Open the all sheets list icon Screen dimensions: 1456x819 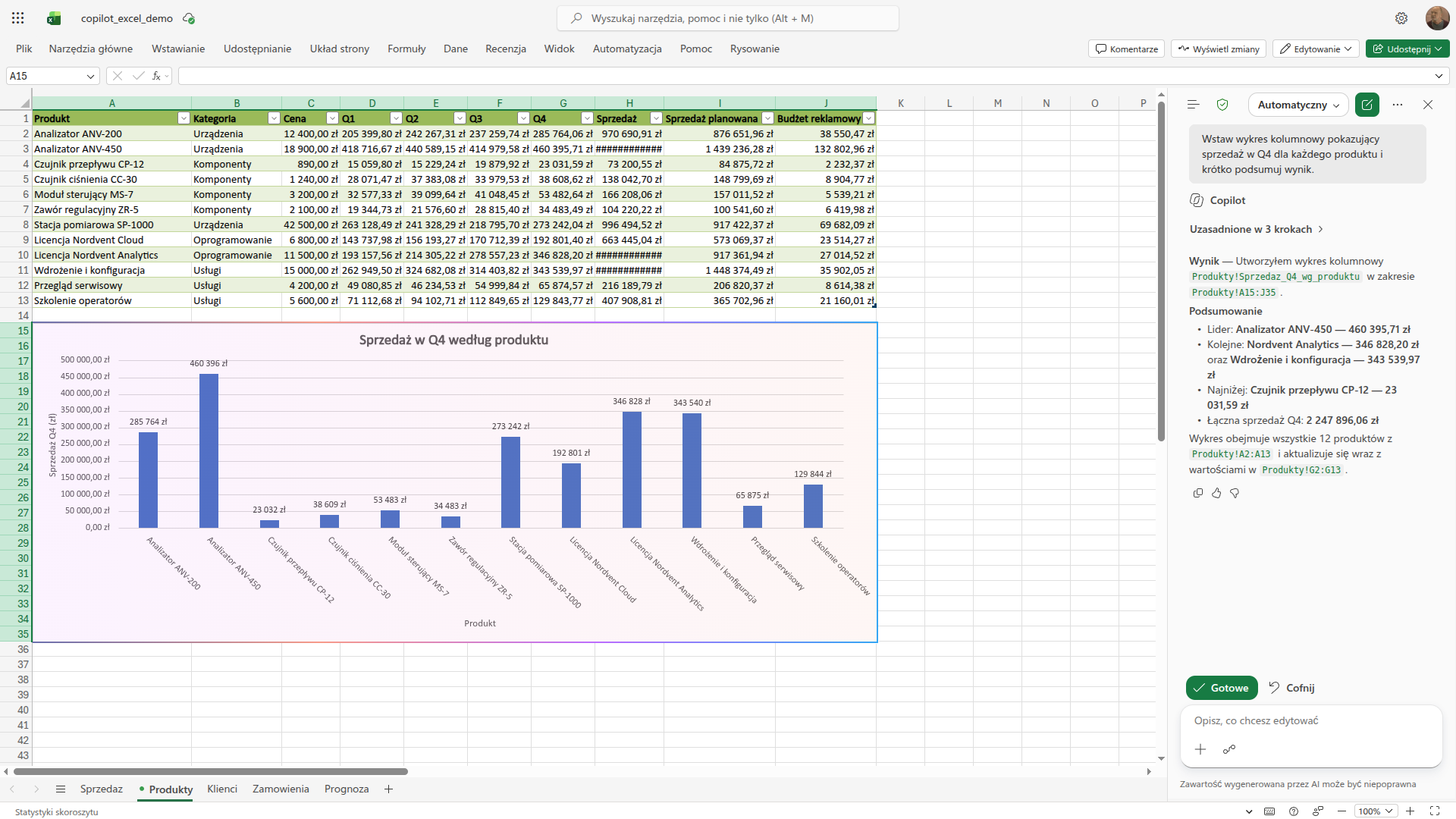pyautogui.click(x=61, y=789)
